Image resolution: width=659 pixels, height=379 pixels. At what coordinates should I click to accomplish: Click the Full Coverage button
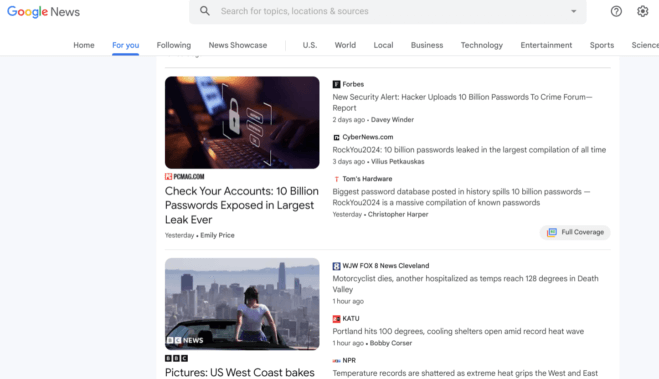575,232
